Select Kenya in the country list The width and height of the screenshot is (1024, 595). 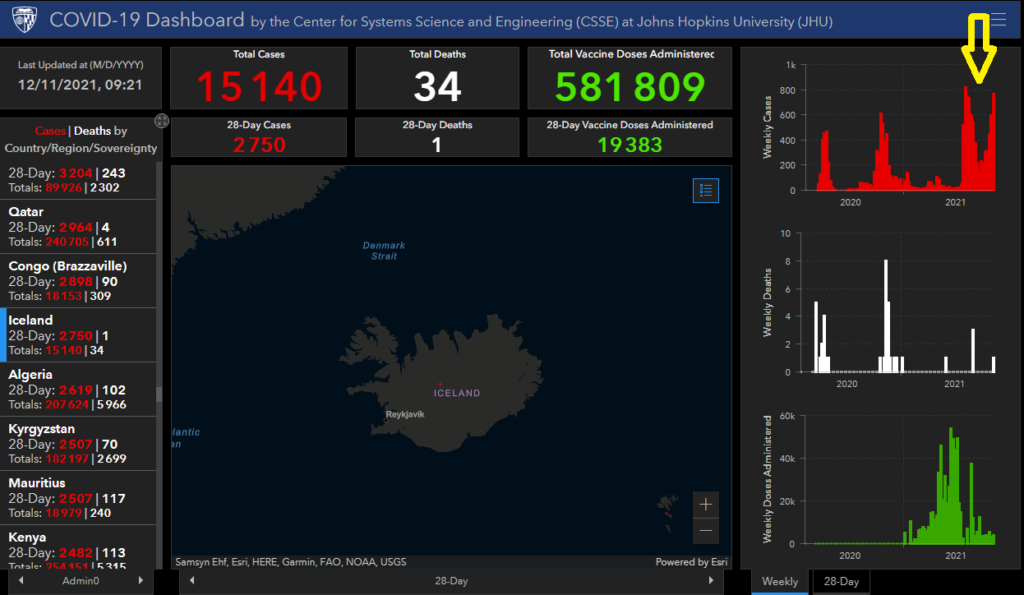click(x=78, y=547)
